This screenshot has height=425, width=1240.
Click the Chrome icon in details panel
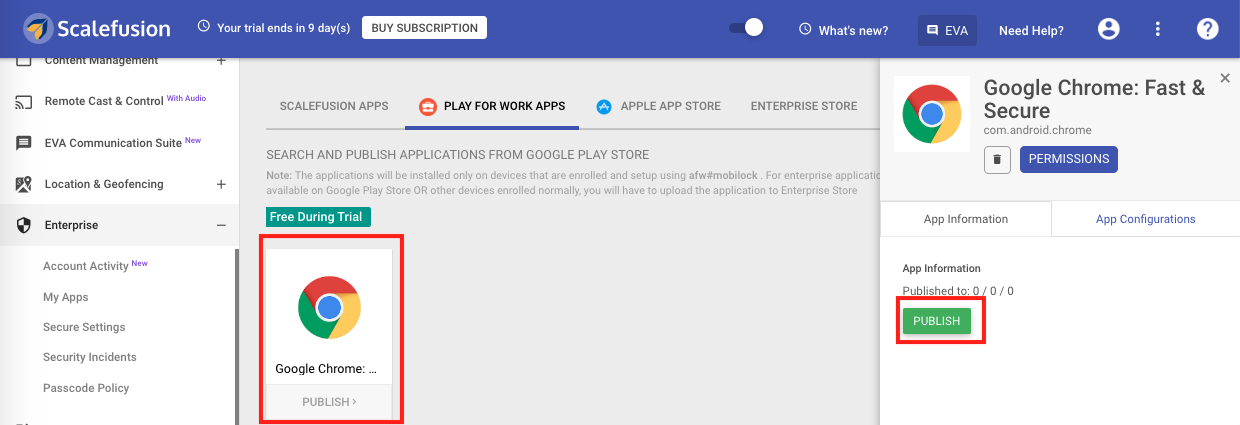[x=931, y=114]
